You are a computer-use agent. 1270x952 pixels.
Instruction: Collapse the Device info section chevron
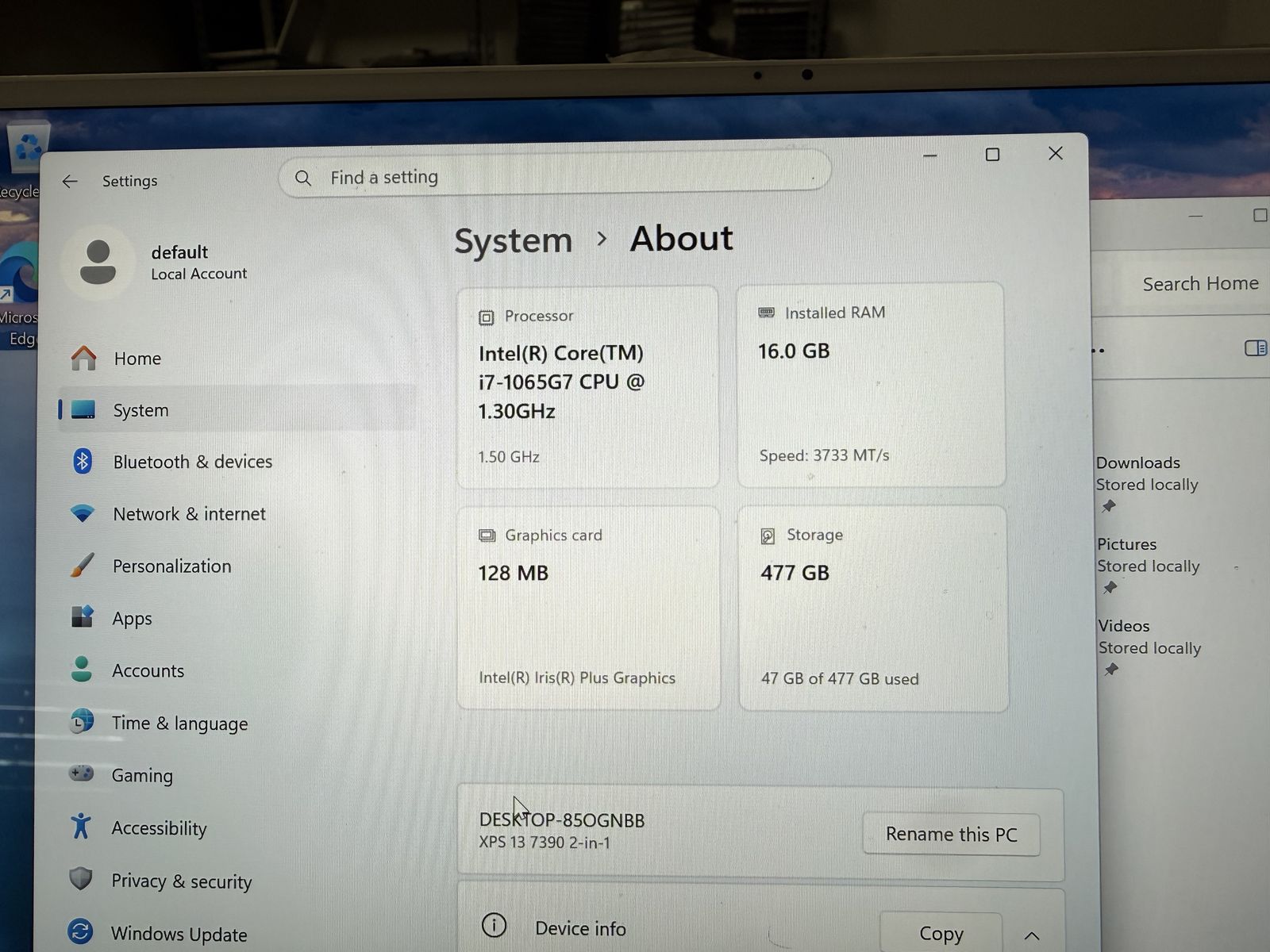(x=1031, y=936)
